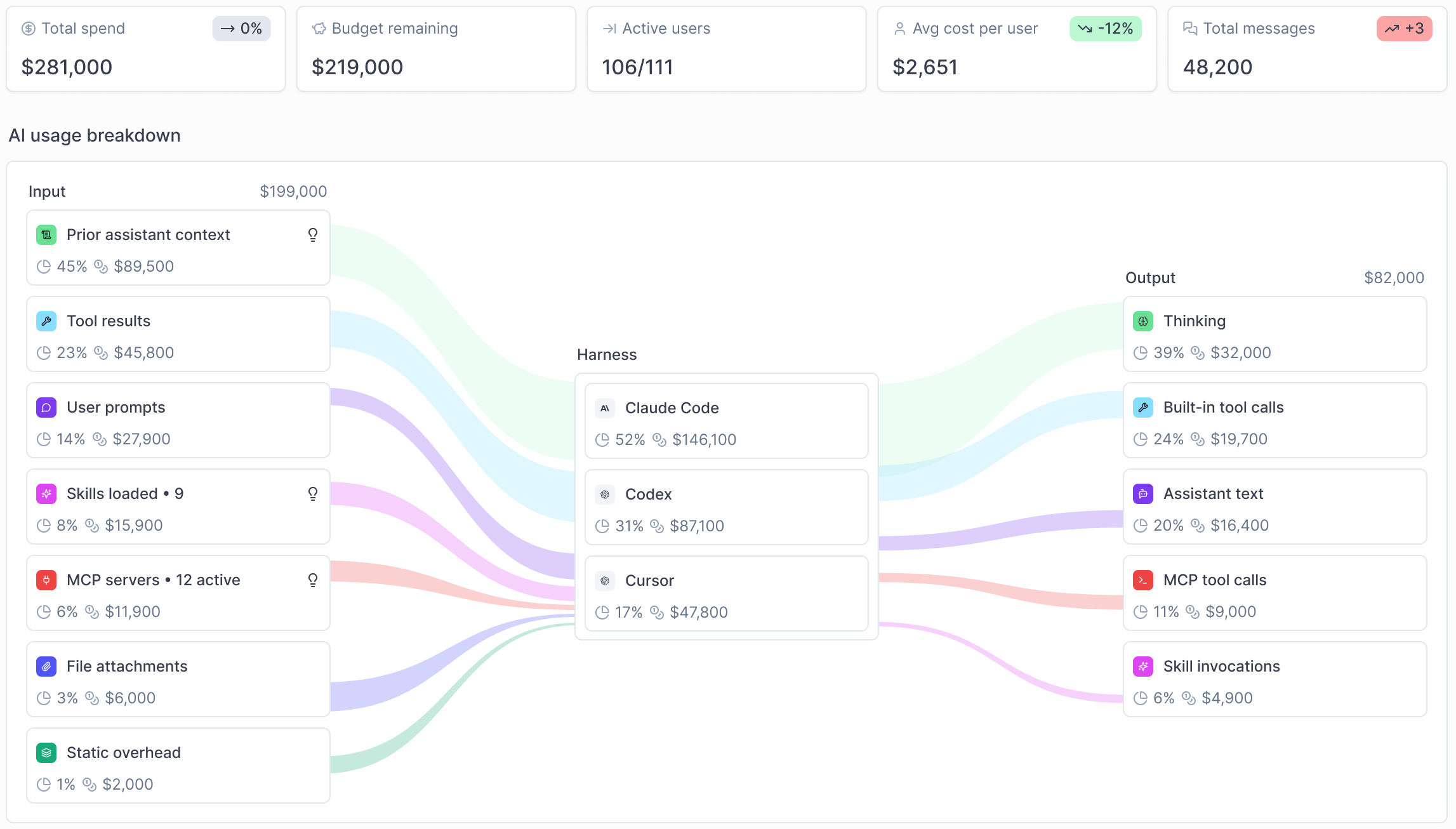
Task: Select the Codex label
Action: tap(648, 494)
